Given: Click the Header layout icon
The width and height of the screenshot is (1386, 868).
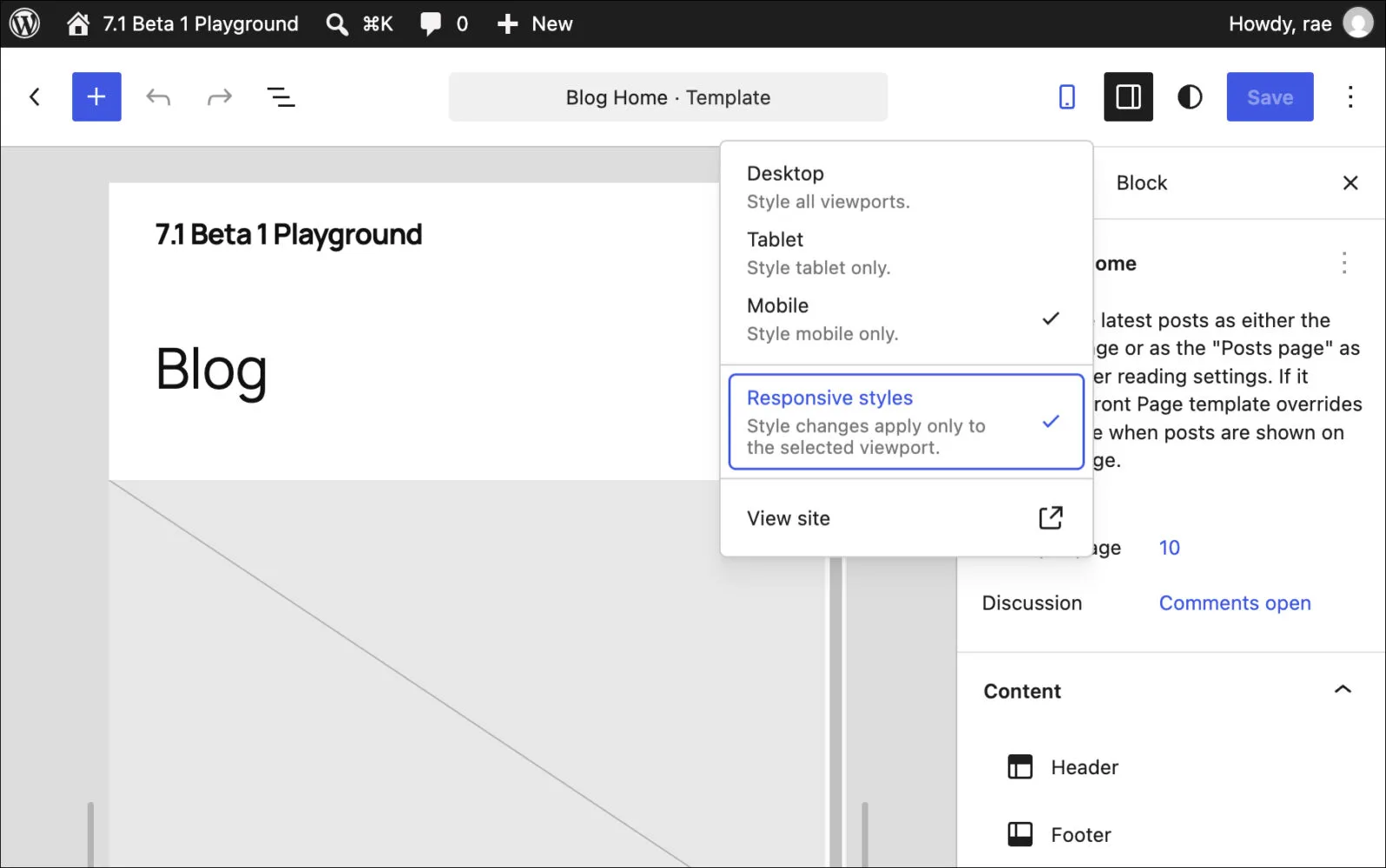Looking at the screenshot, I should [x=1020, y=767].
